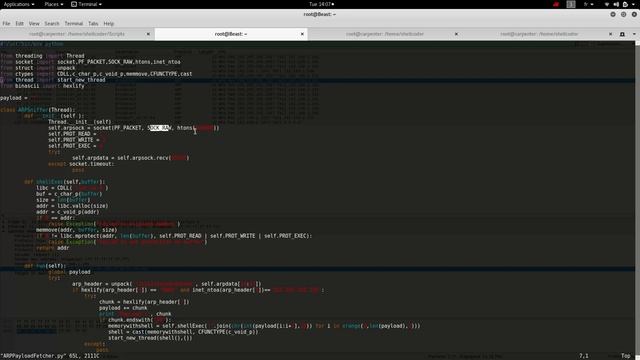This screenshot has height=360, width=640.
Task: Click the network wifi icon in system tray
Action: [607, 4]
